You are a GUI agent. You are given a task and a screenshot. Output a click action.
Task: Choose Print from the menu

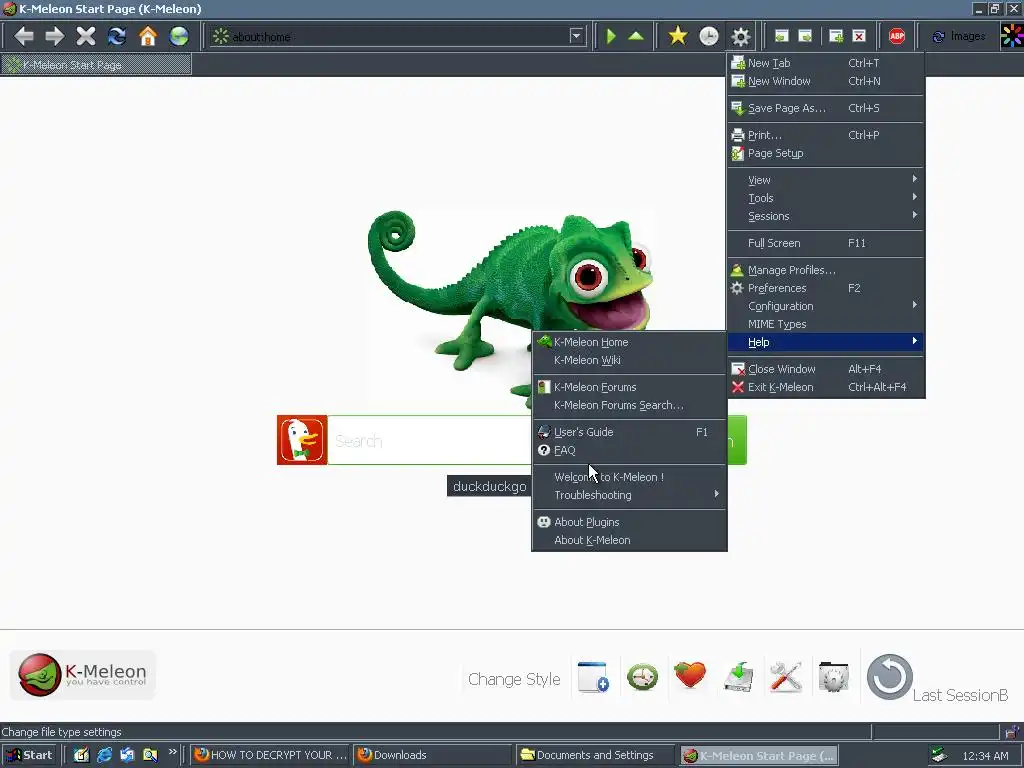tap(825, 135)
